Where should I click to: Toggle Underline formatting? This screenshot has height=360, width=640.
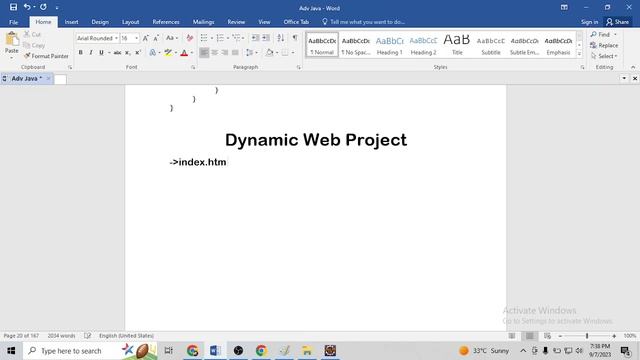click(101, 53)
